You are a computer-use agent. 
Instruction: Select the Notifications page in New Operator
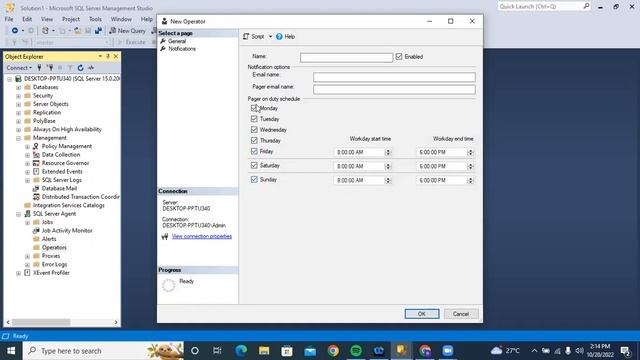tap(182, 49)
